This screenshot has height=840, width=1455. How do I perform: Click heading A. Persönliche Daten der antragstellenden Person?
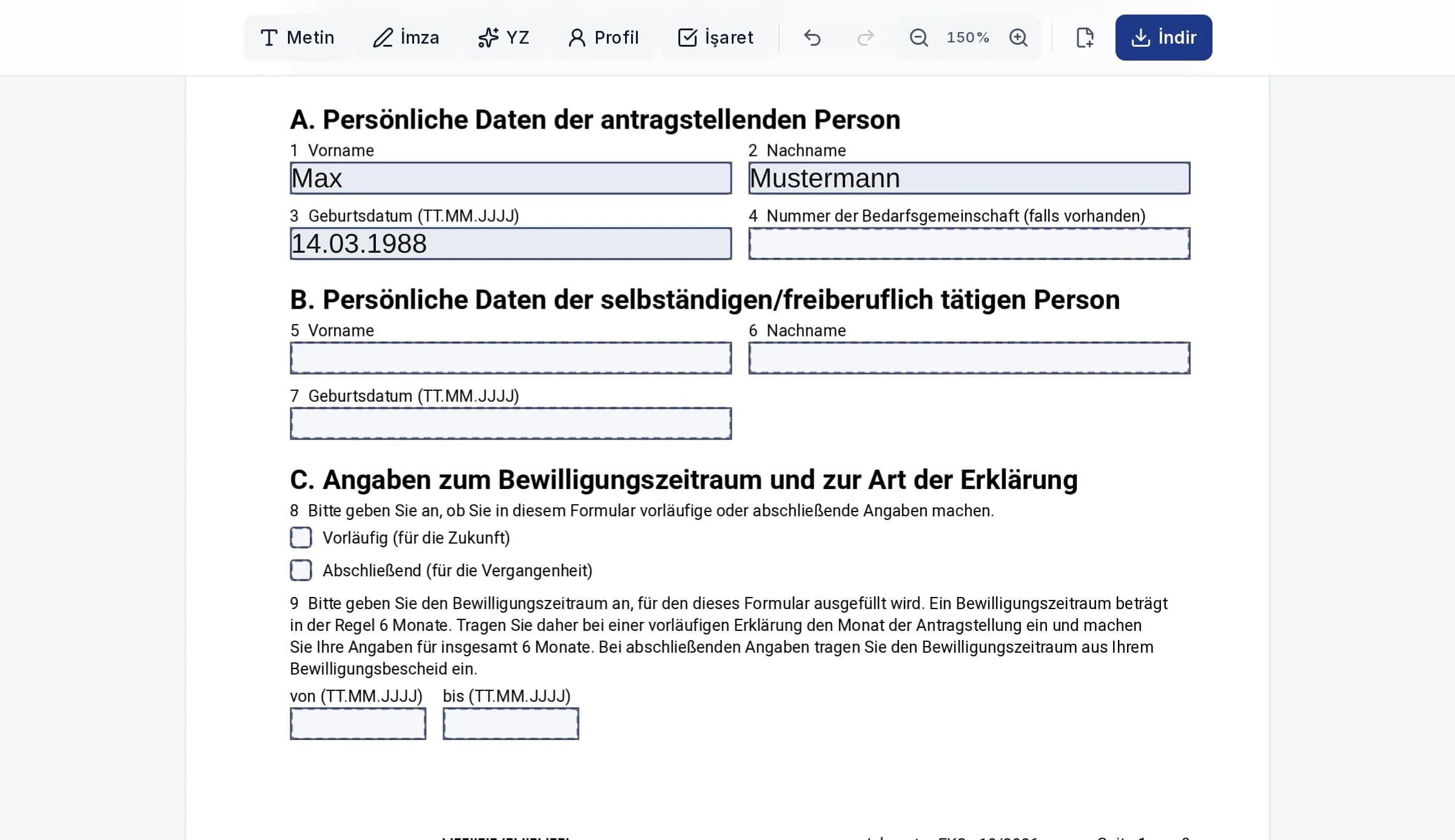click(x=595, y=119)
